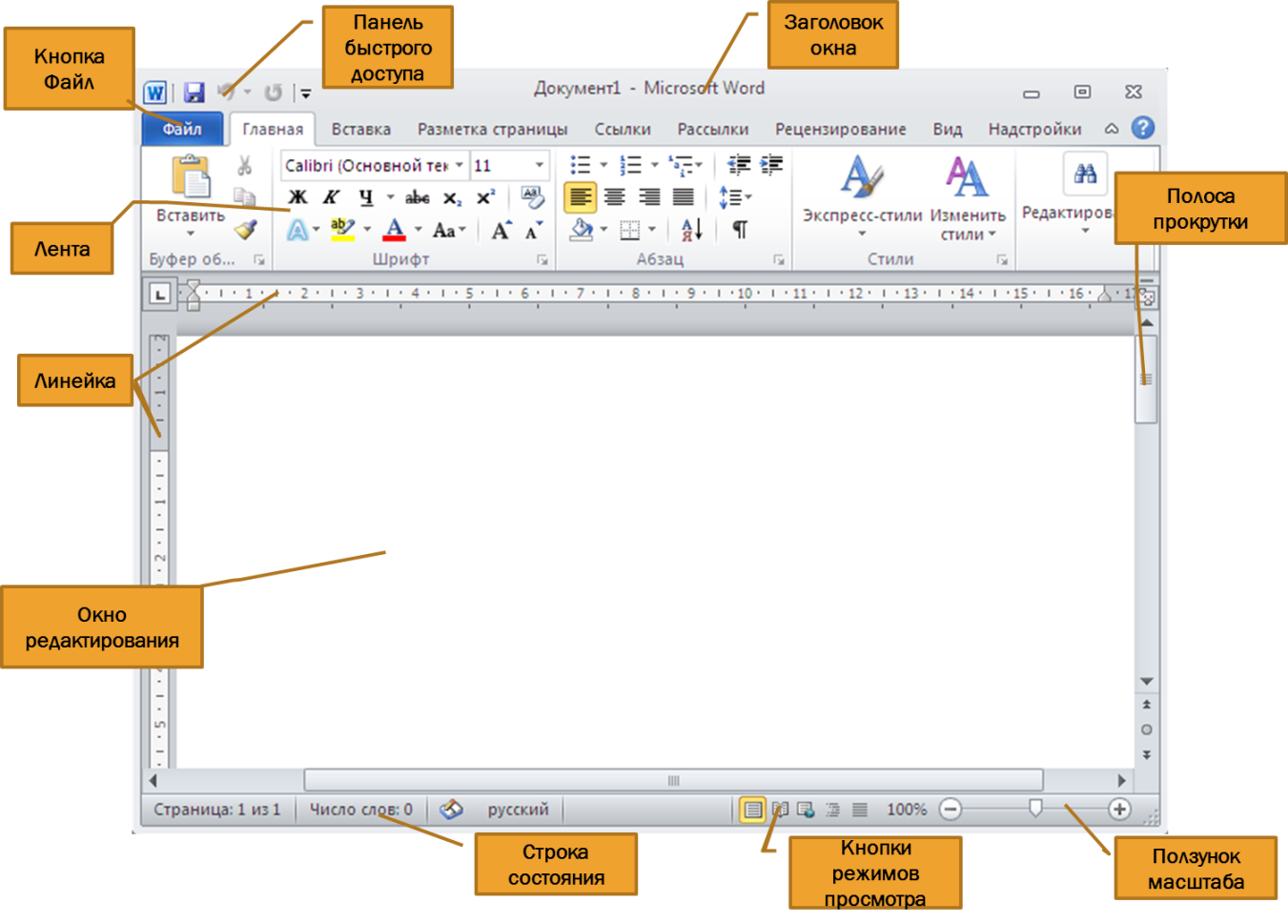Toggle superscript x² formatting
Screen dimensions: 1288x924
[x=485, y=197]
